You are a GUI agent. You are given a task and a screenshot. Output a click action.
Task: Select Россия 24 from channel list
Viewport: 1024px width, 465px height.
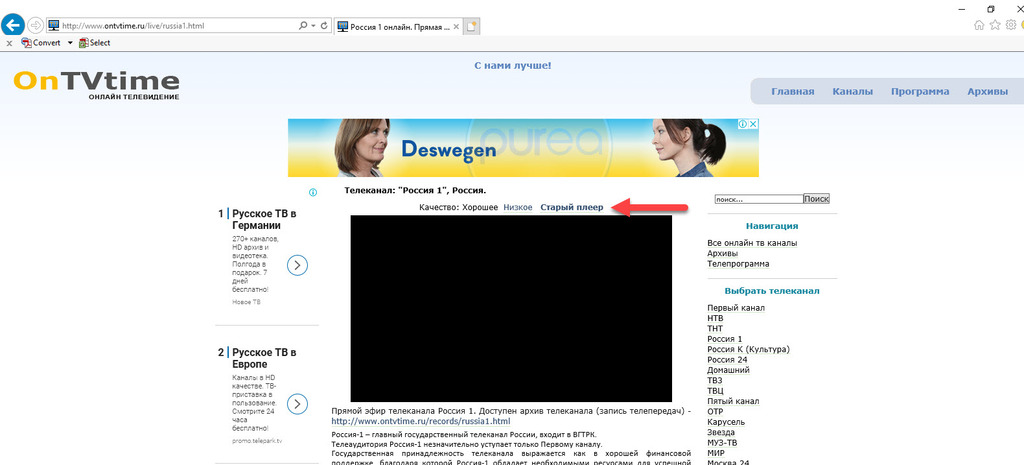coord(727,360)
